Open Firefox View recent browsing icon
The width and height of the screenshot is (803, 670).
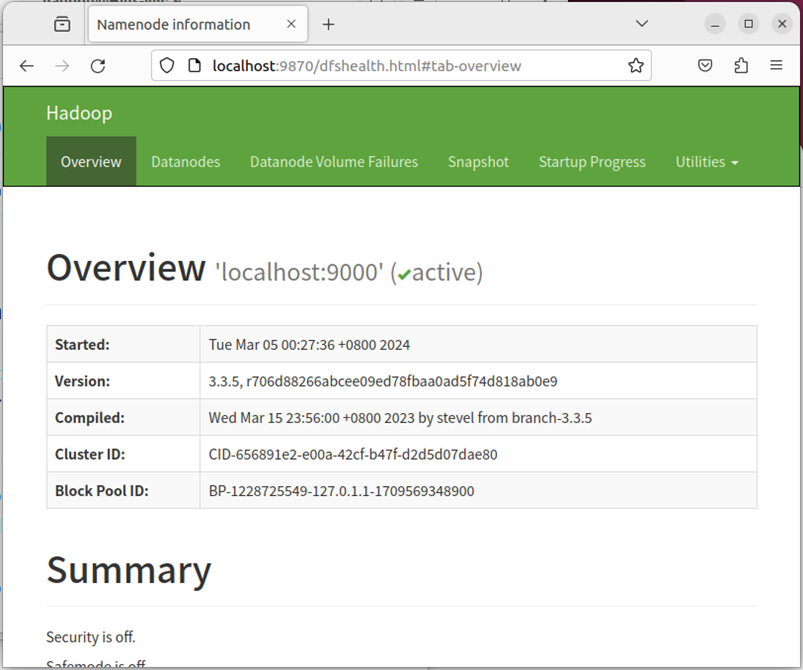(62, 24)
